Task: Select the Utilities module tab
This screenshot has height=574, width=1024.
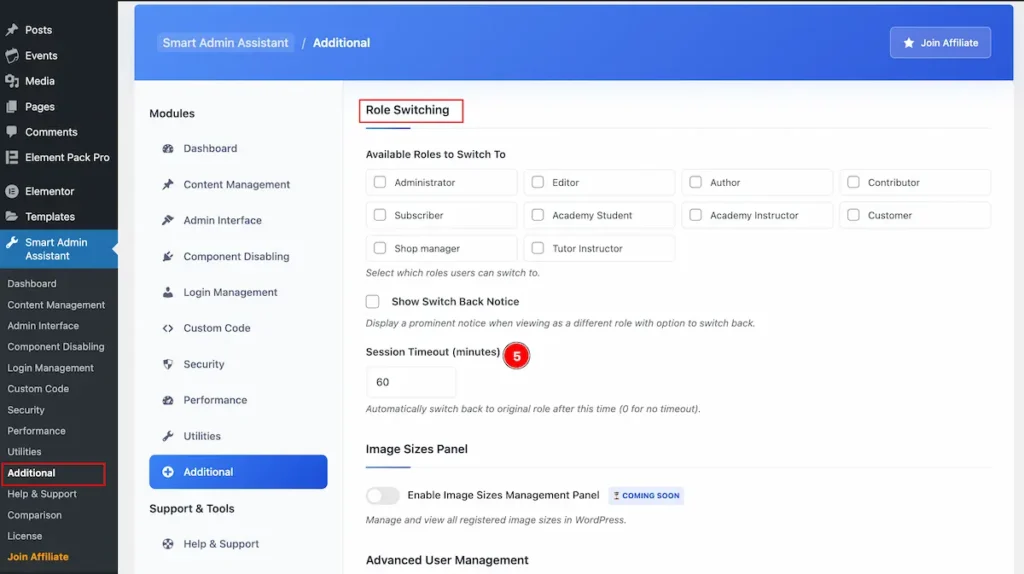Action: pos(238,436)
